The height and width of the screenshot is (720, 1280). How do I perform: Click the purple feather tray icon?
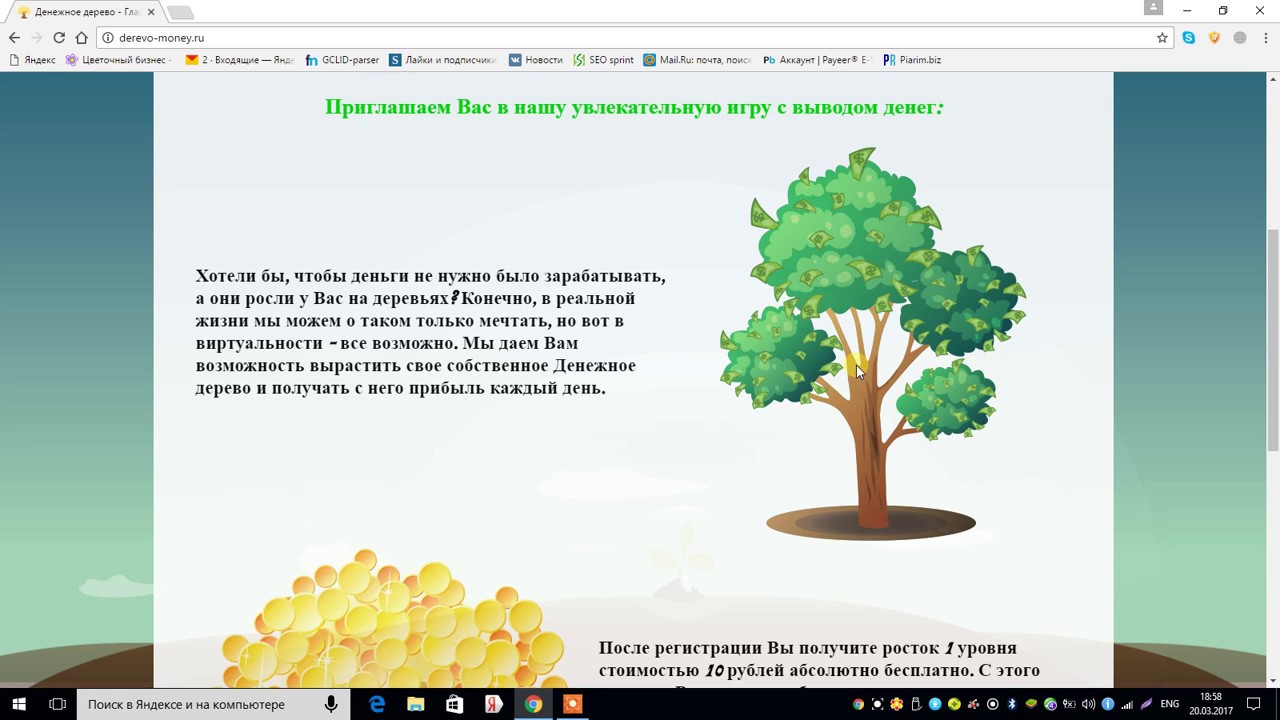coord(1146,704)
